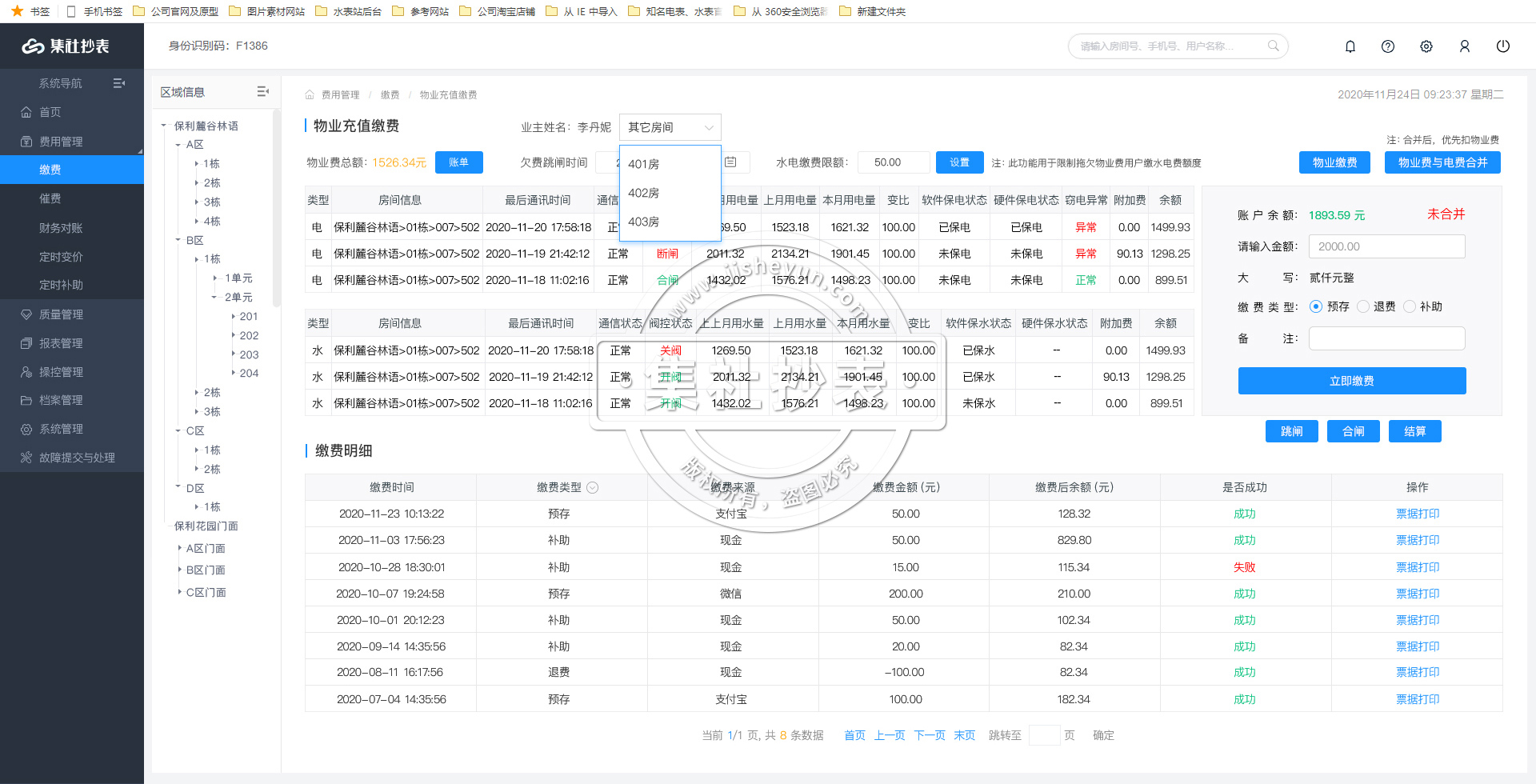Click the notification bell icon

(x=1350, y=46)
